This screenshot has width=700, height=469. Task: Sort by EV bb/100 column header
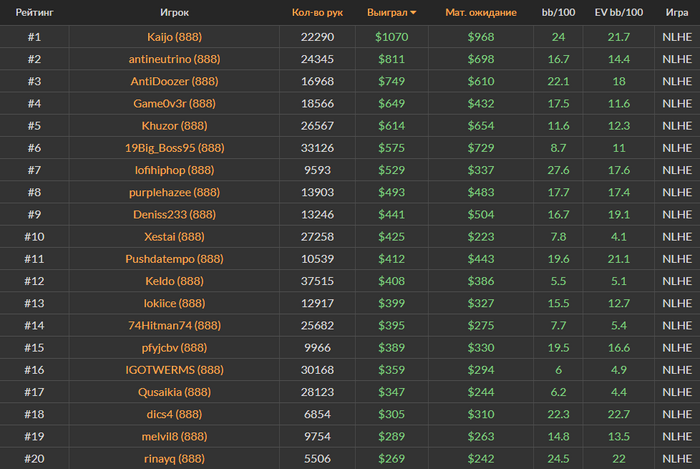[x=619, y=13]
